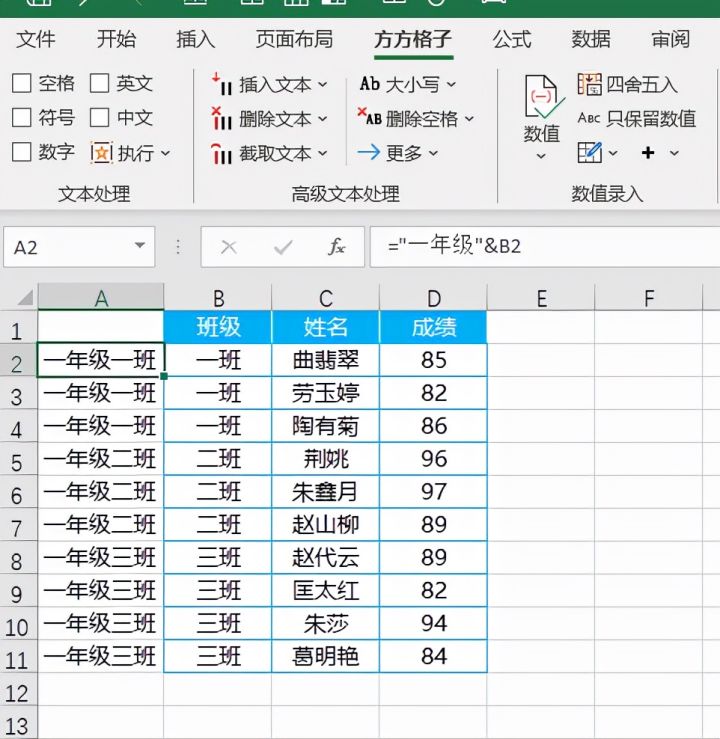Click the Extract Text (截取文本) icon
Viewport: 720px width, 739px height.
point(221,154)
